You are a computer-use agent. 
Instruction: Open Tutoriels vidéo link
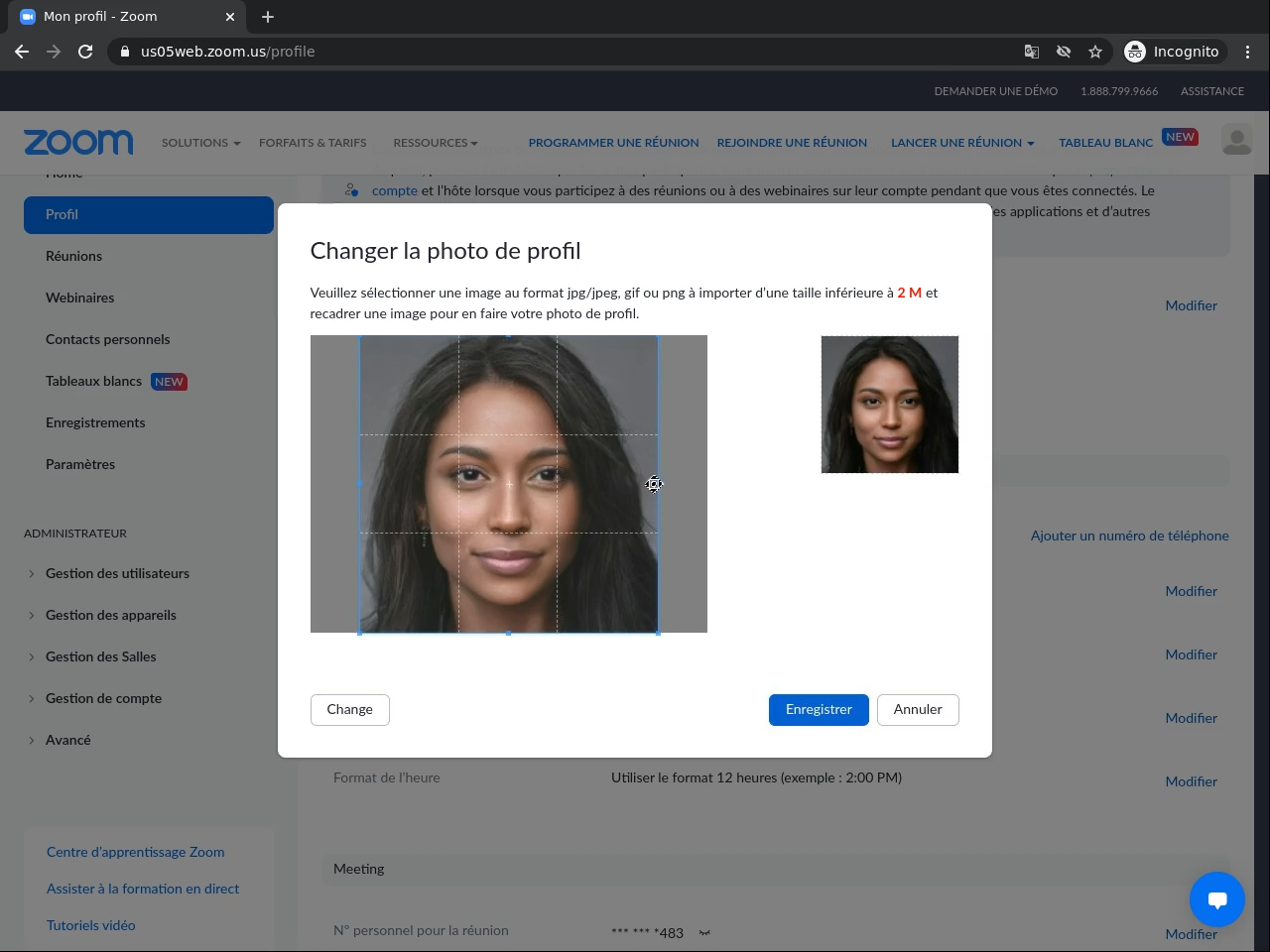[90, 925]
